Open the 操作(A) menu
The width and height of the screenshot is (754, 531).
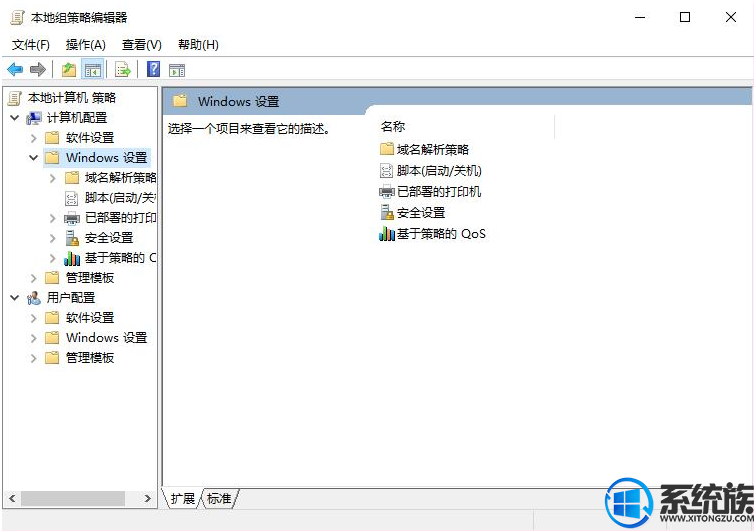pos(86,45)
